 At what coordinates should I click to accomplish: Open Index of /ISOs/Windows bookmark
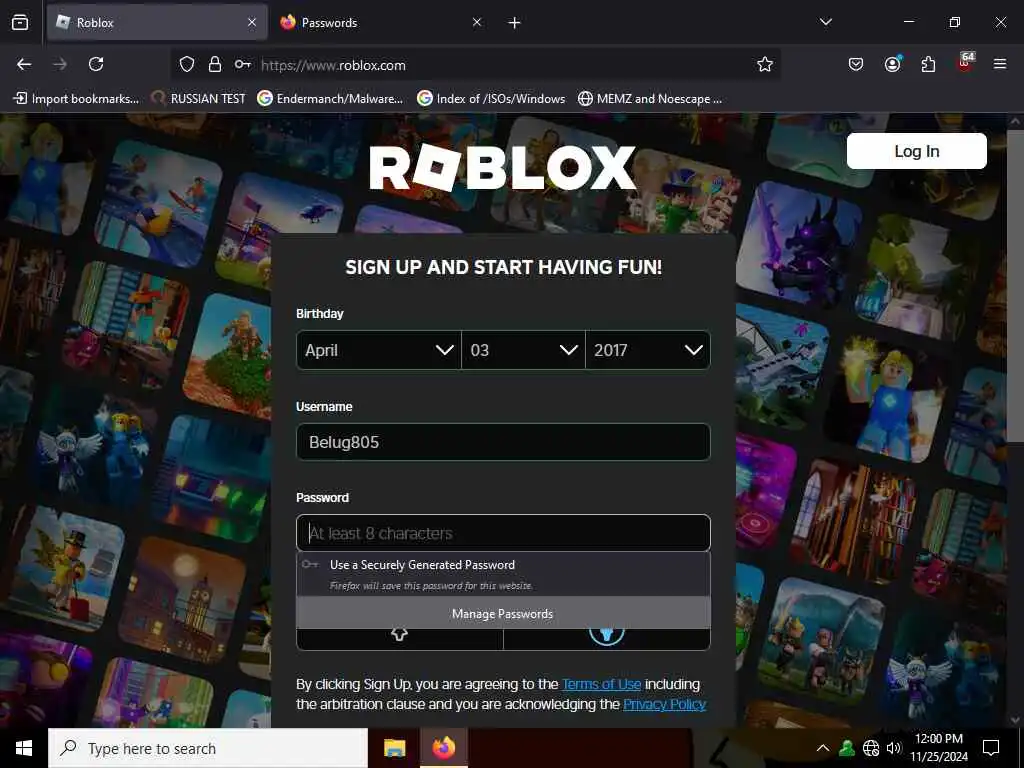click(x=491, y=99)
